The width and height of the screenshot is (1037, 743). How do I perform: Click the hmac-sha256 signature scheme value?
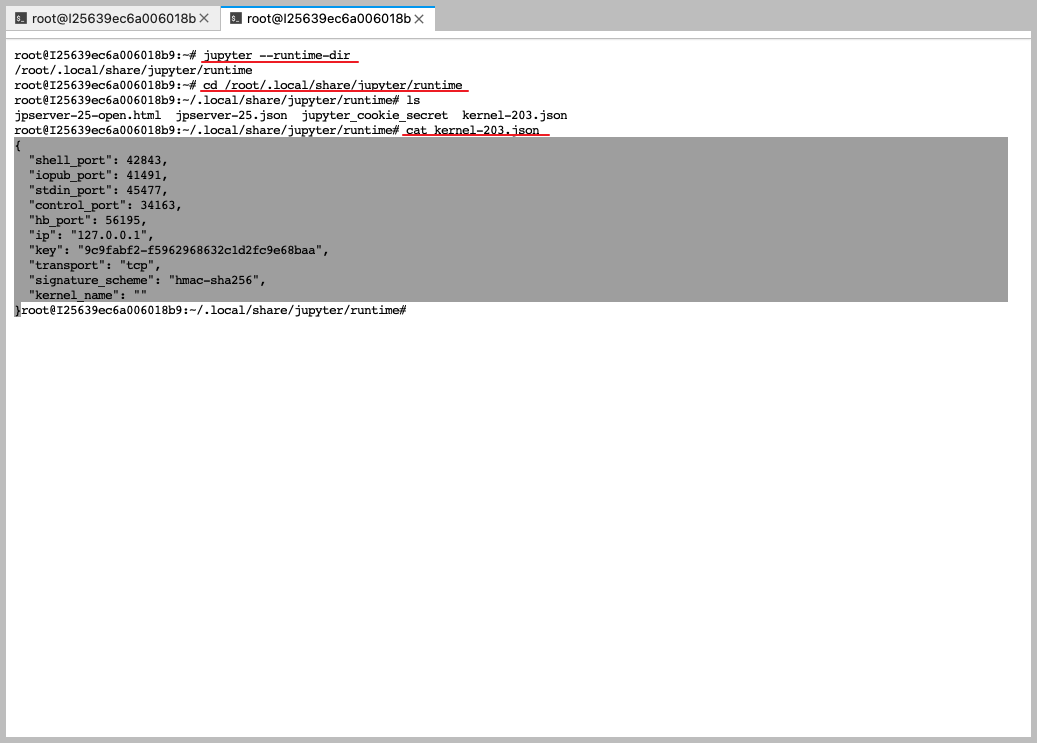tap(217, 280)
